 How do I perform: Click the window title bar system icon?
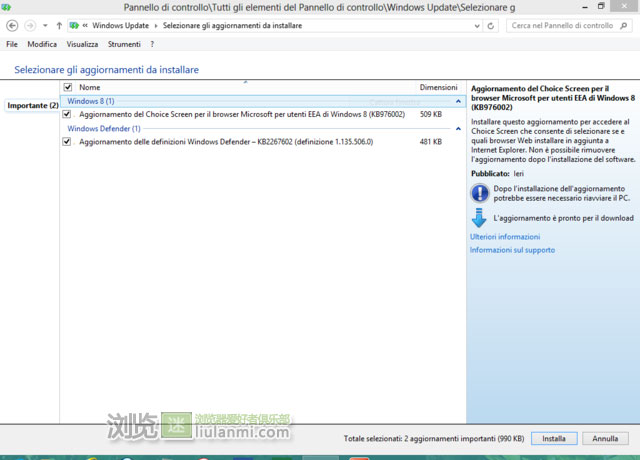[x=6, y=7]
